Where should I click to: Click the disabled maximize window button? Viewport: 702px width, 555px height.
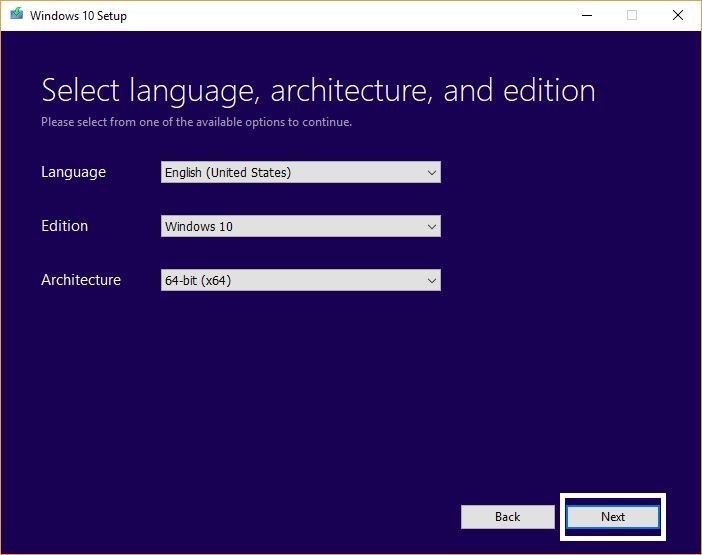click(632, 15)
